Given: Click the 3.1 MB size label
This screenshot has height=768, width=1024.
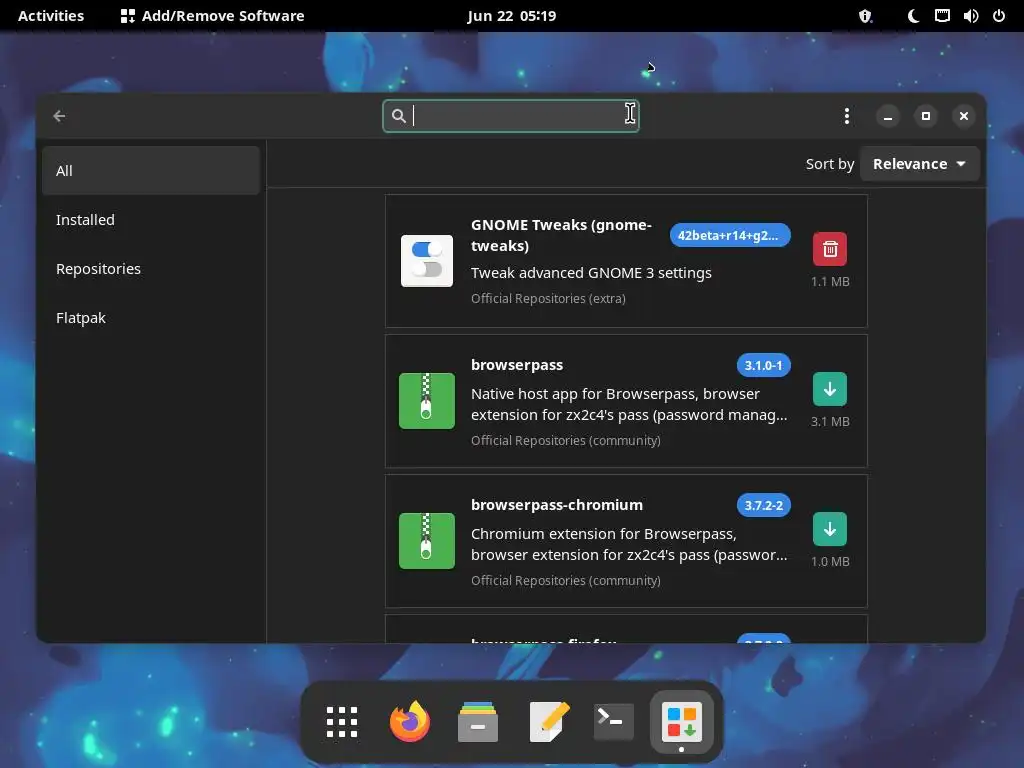Looking at the screenshot, I should [830, 421].
